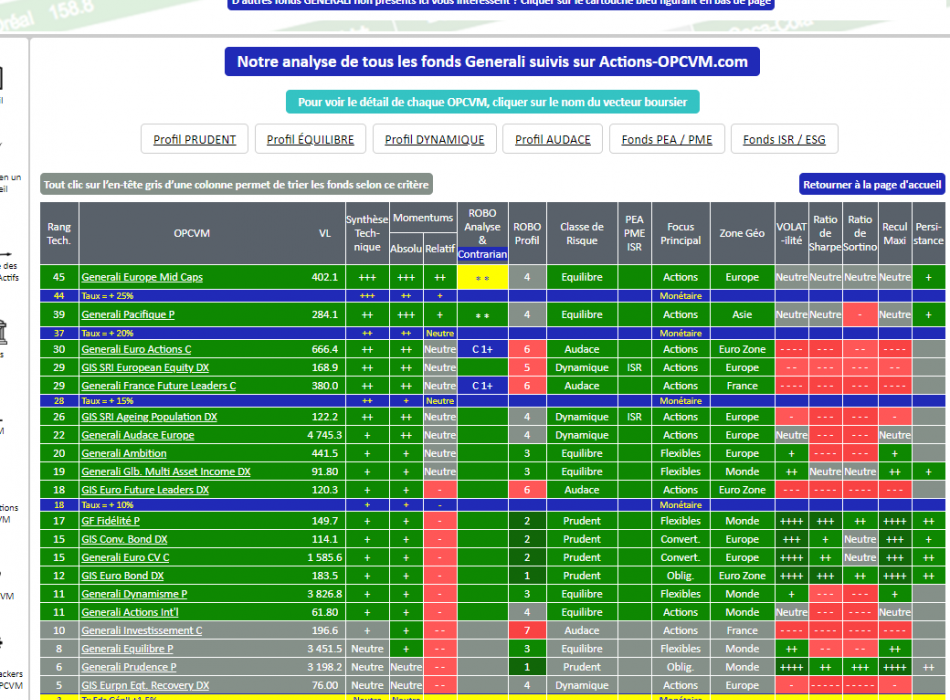Open the Profil DYNAMIQUE filter
The image size is (950, 700).
[434, 139]
